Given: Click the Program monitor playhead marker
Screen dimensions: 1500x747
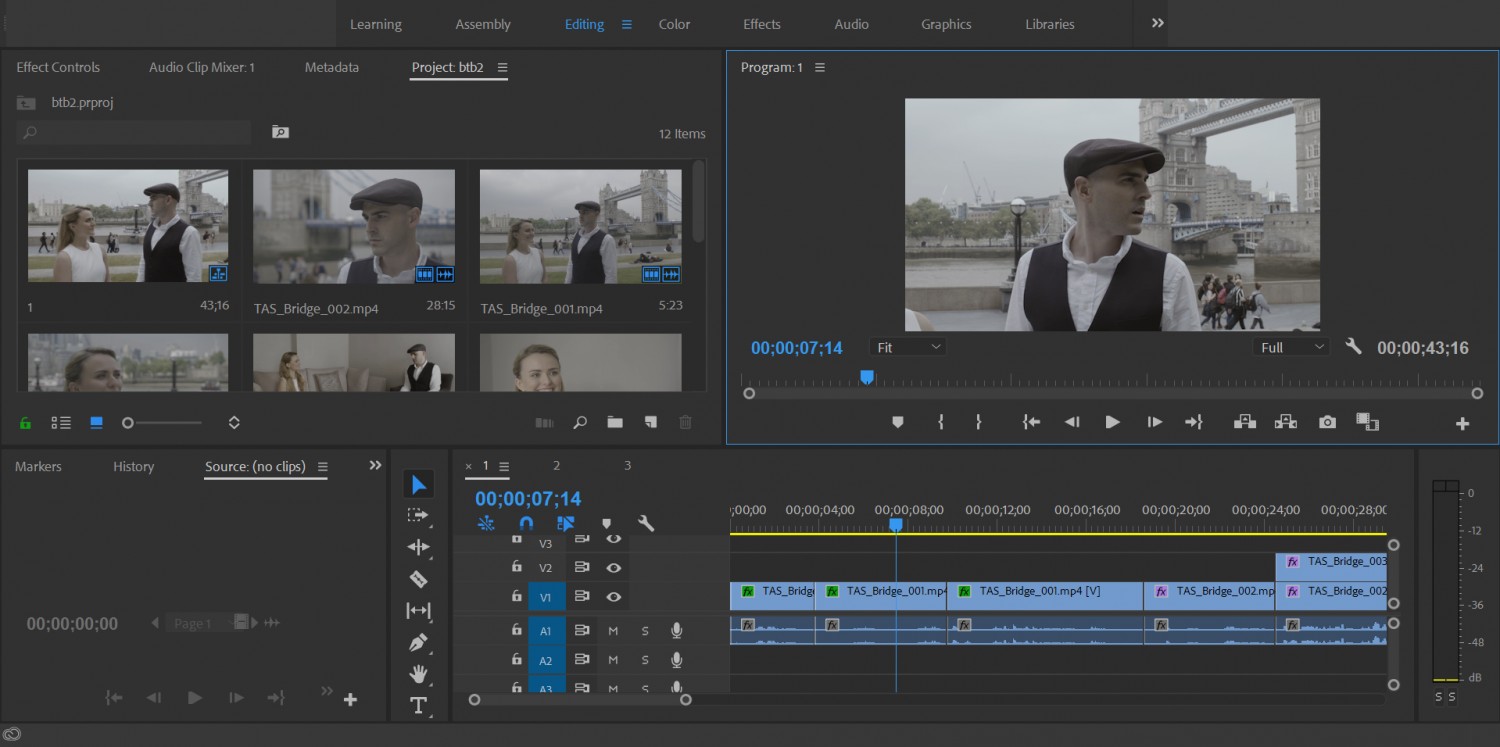Looking at the screenshot, I should point(867,377).
